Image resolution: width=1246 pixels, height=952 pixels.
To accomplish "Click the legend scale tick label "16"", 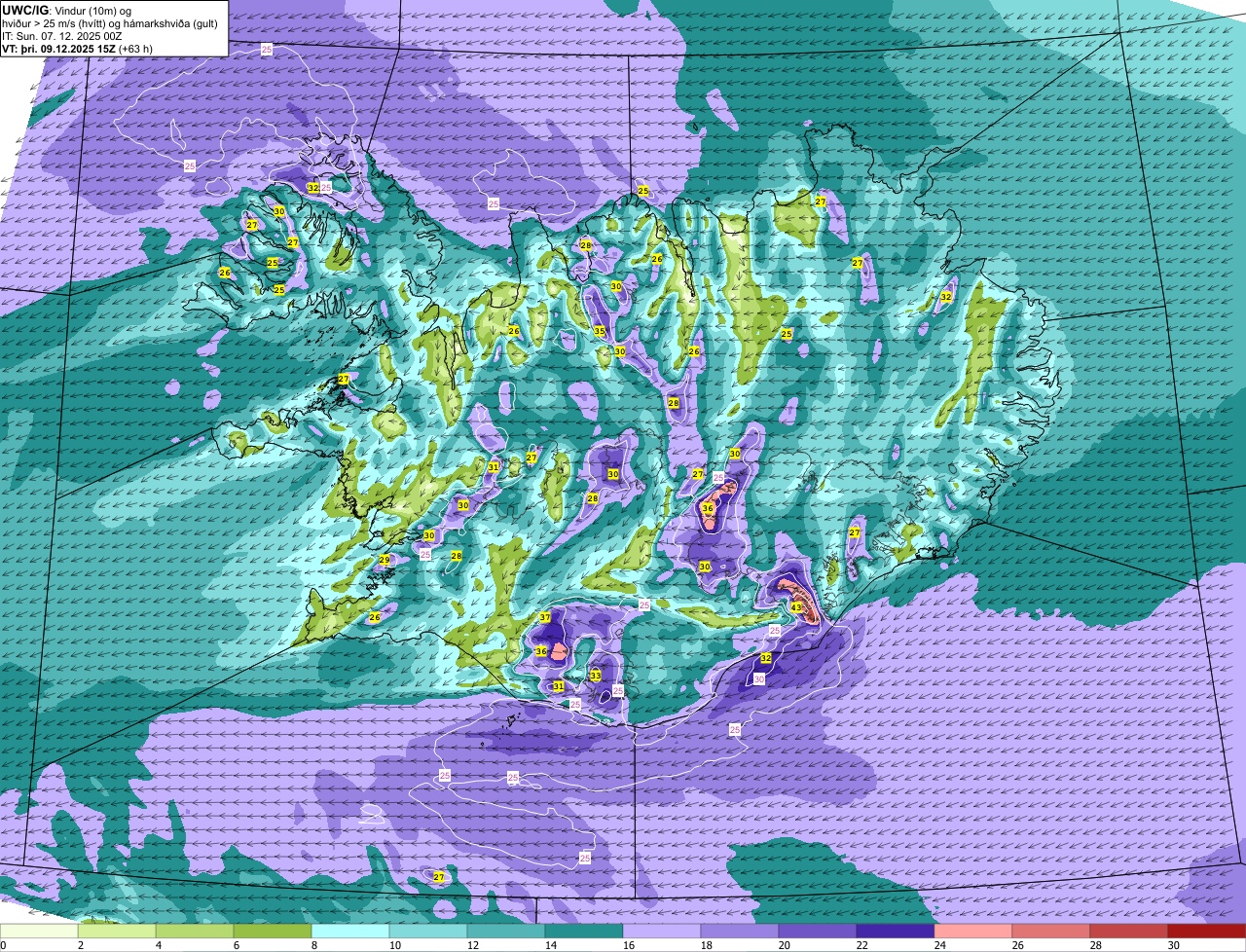I will pos(628,945).
